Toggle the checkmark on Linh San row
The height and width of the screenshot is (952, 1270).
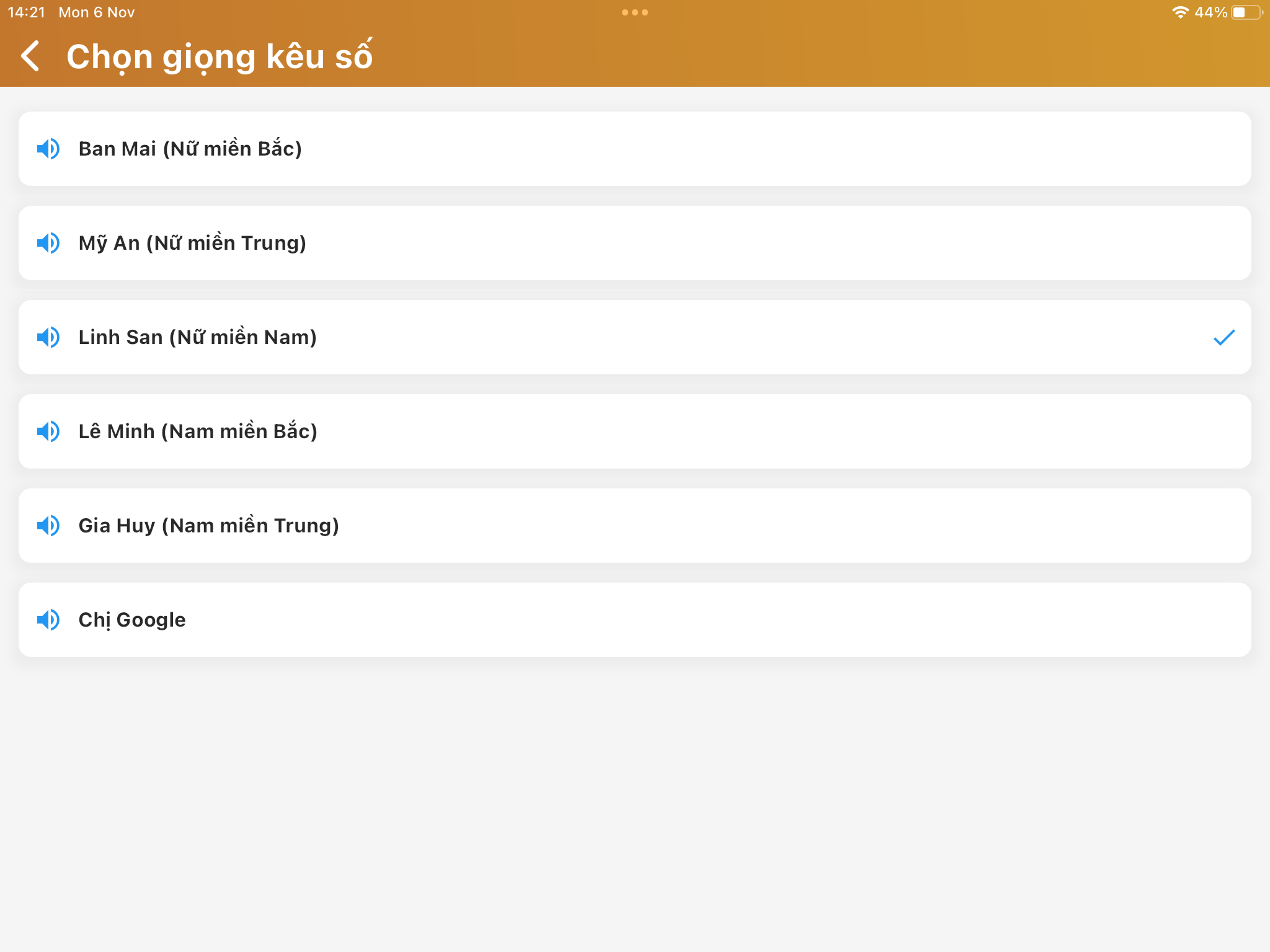tap(1224, 337)
